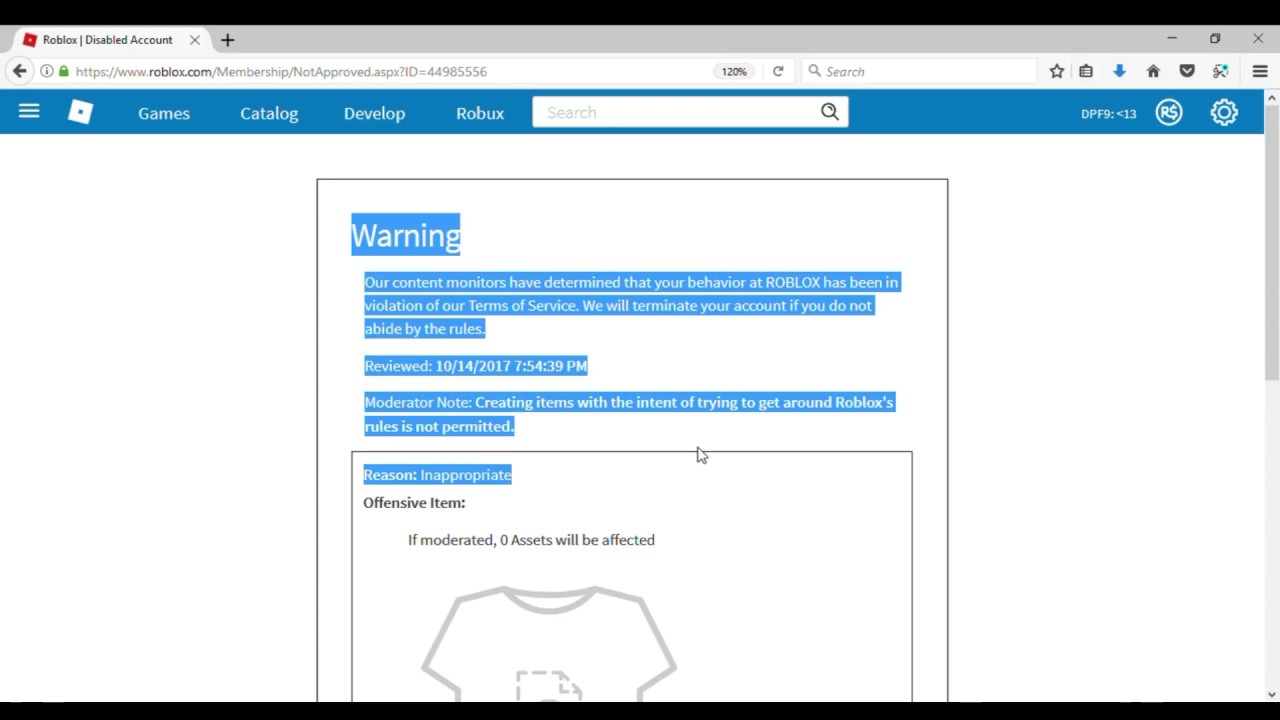Open the bookmarks library icon
The height and width of the screenshot is (720, 1280).
coord(1086,71)
